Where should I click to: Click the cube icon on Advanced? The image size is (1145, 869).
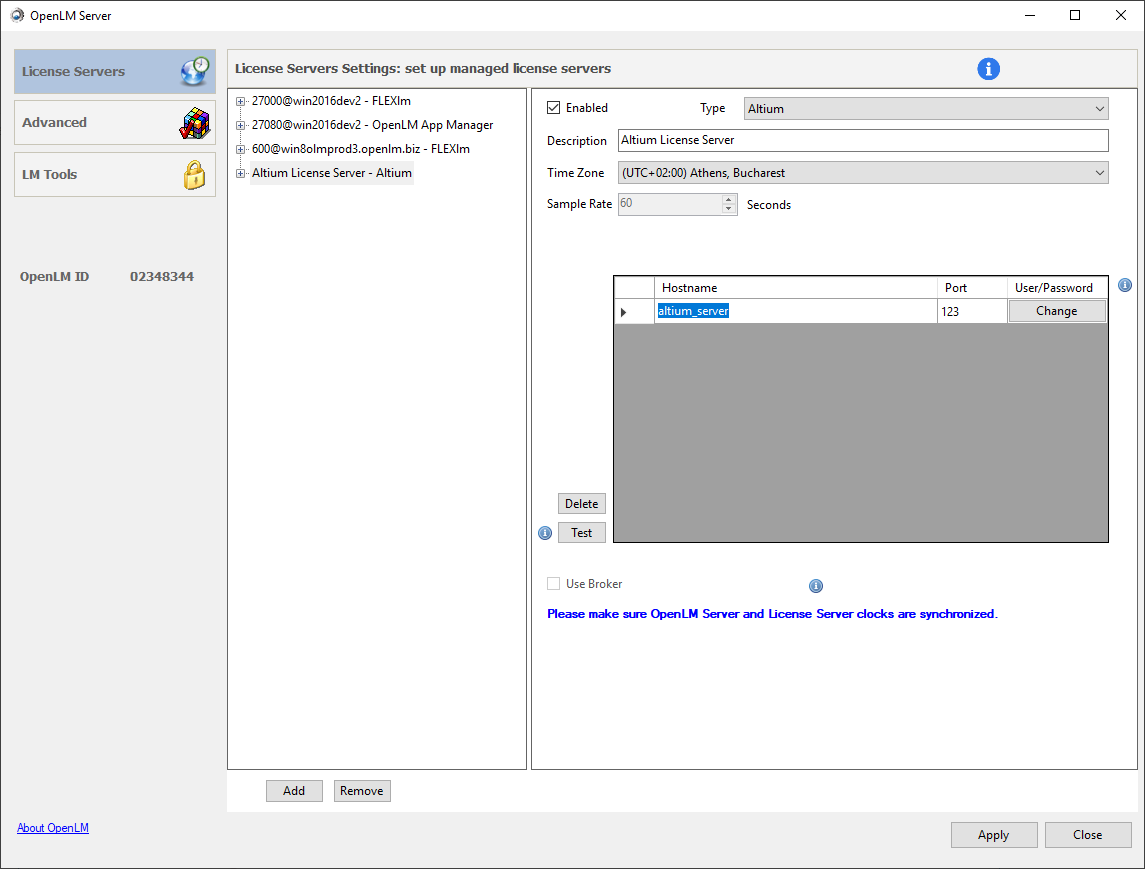[194, 123]
